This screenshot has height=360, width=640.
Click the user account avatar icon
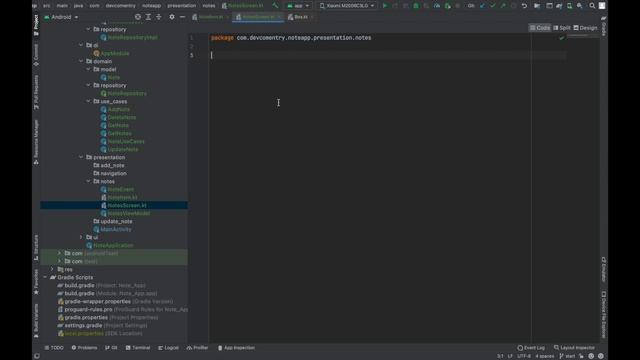pos(602,6)
